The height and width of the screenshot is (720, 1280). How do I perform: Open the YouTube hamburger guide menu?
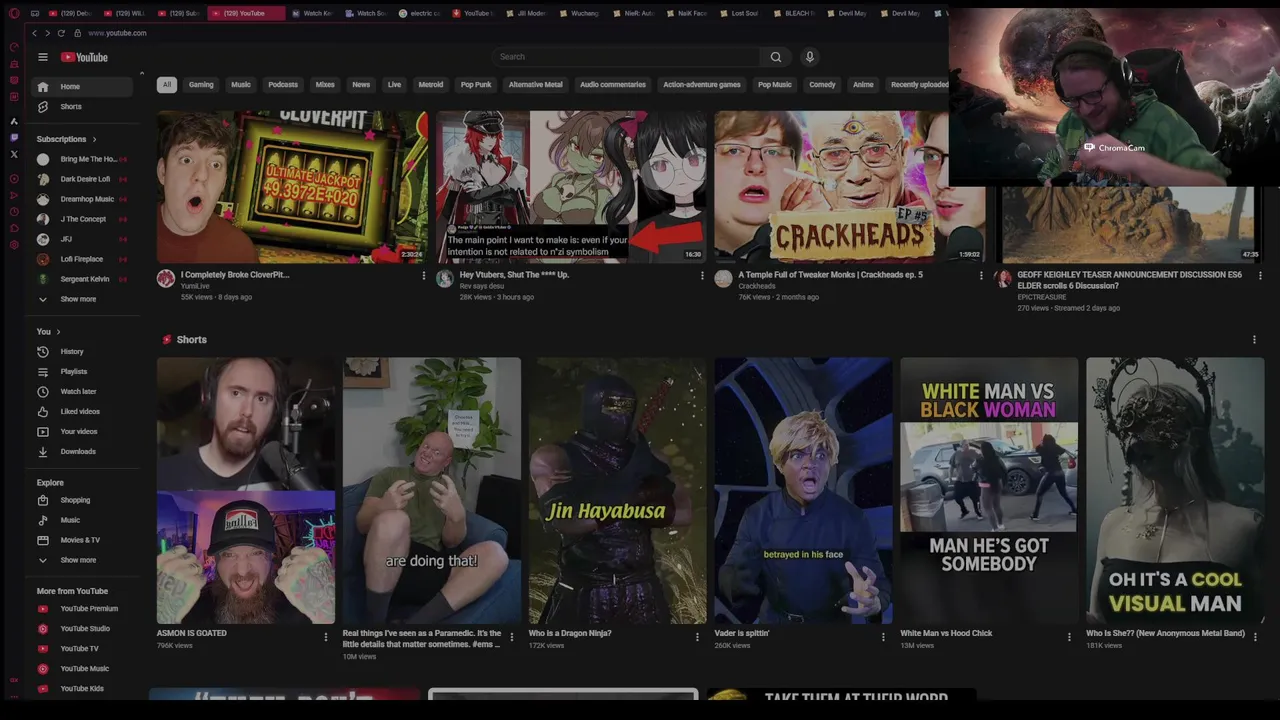tap(42, 57)
